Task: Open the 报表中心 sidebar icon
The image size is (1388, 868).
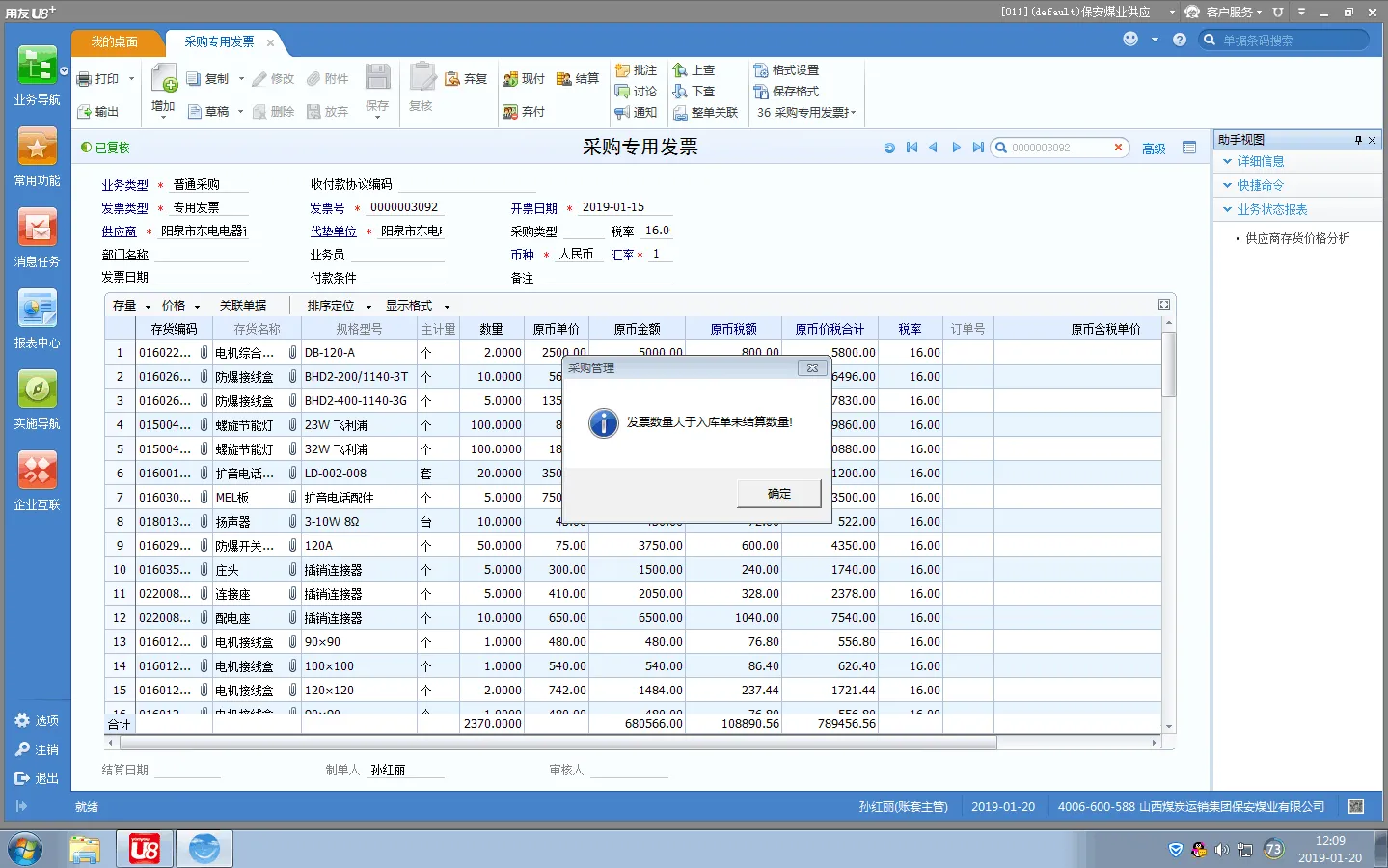Action: [x=37, y=310]
